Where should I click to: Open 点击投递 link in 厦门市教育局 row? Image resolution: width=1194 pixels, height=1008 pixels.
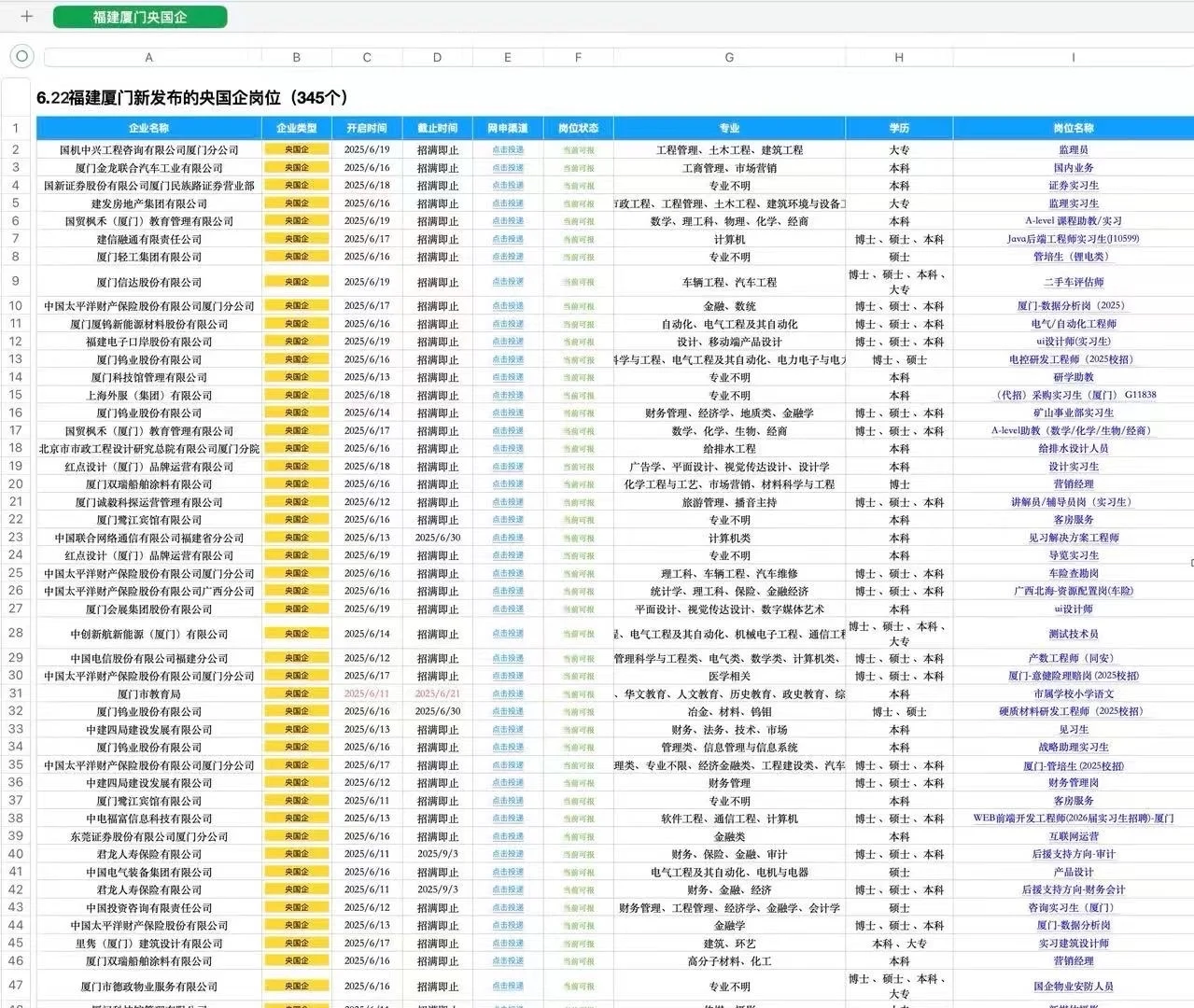click(x=508, y=693)
